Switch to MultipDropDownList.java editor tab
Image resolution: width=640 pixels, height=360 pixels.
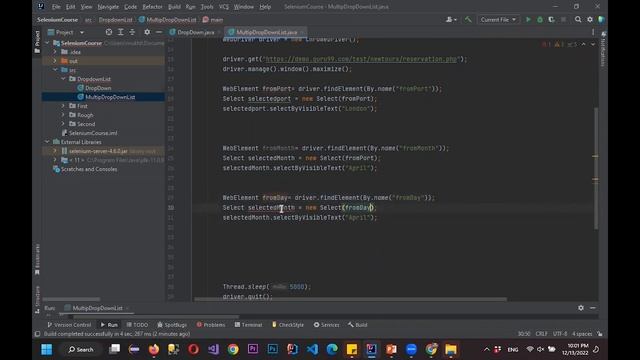click(x=267, y=32)
